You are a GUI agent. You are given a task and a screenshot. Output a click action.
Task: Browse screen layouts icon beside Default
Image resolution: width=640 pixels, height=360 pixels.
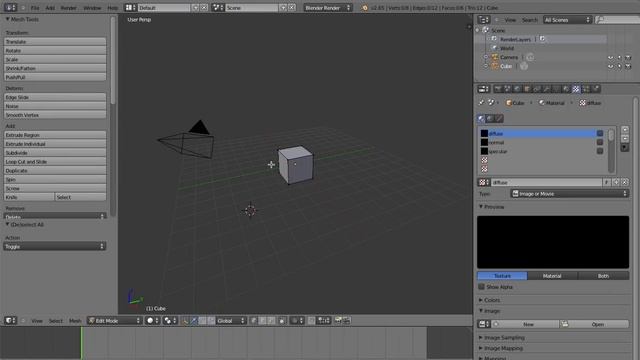[x=130, y=7]
